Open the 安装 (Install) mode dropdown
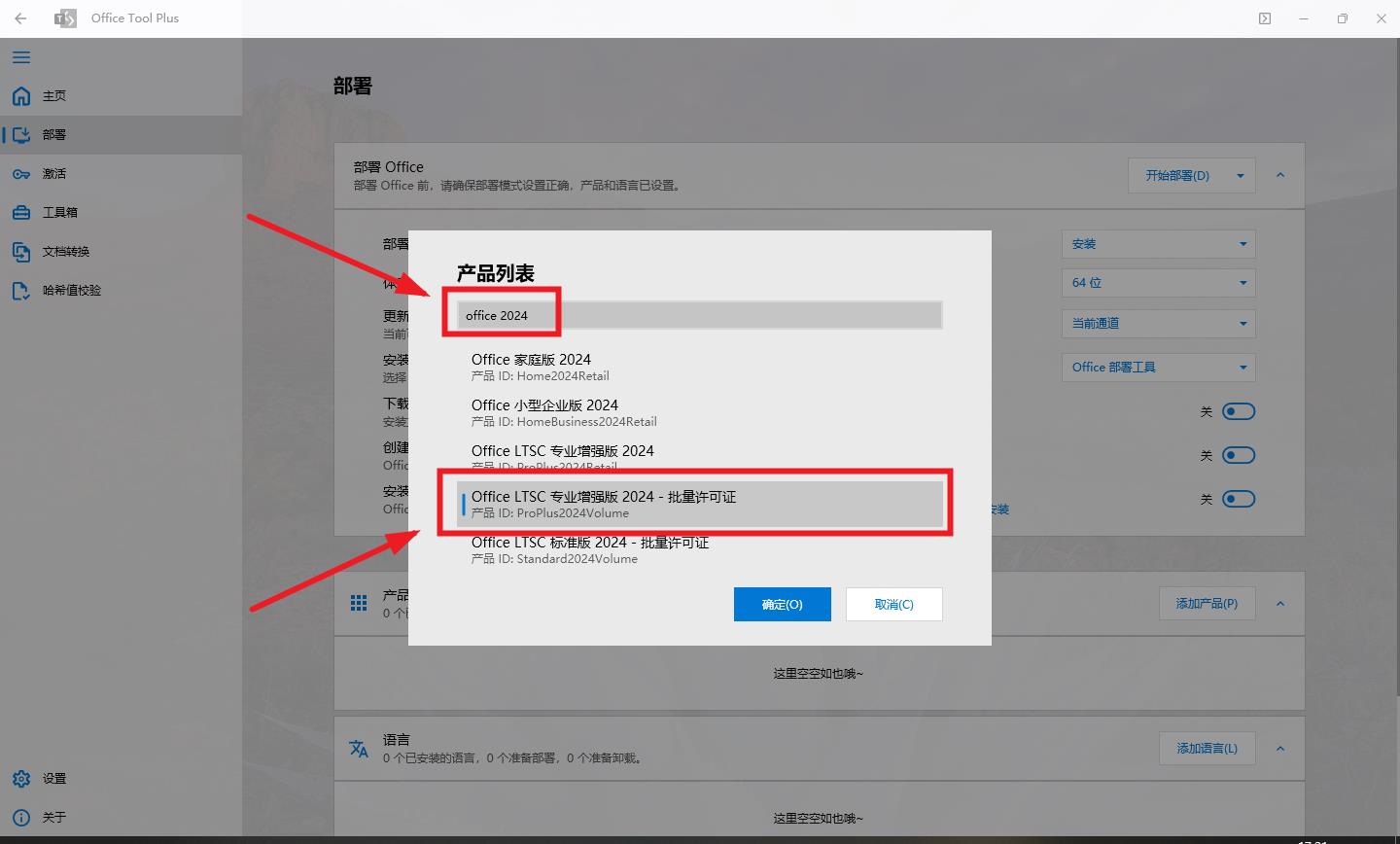Image resolution: width=1400 pixels, height=844 pixels. point(1158,244)
